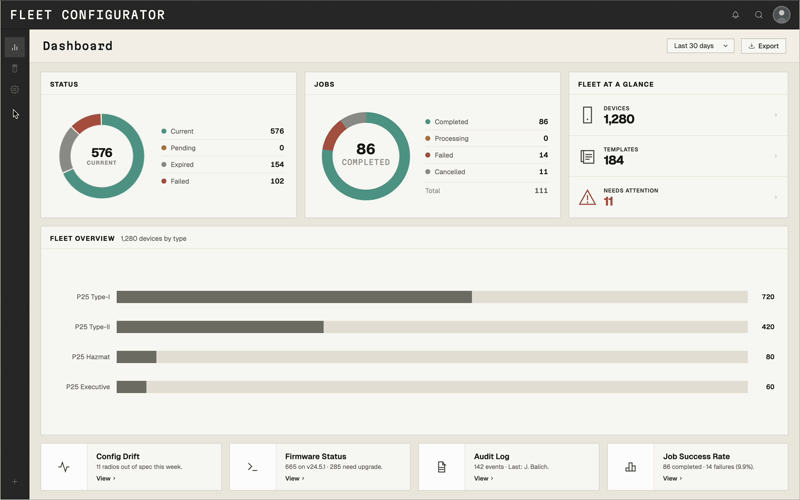800x500 pixels.
Task: Expand the Needs Attention row
Action: tap(678, 197)
